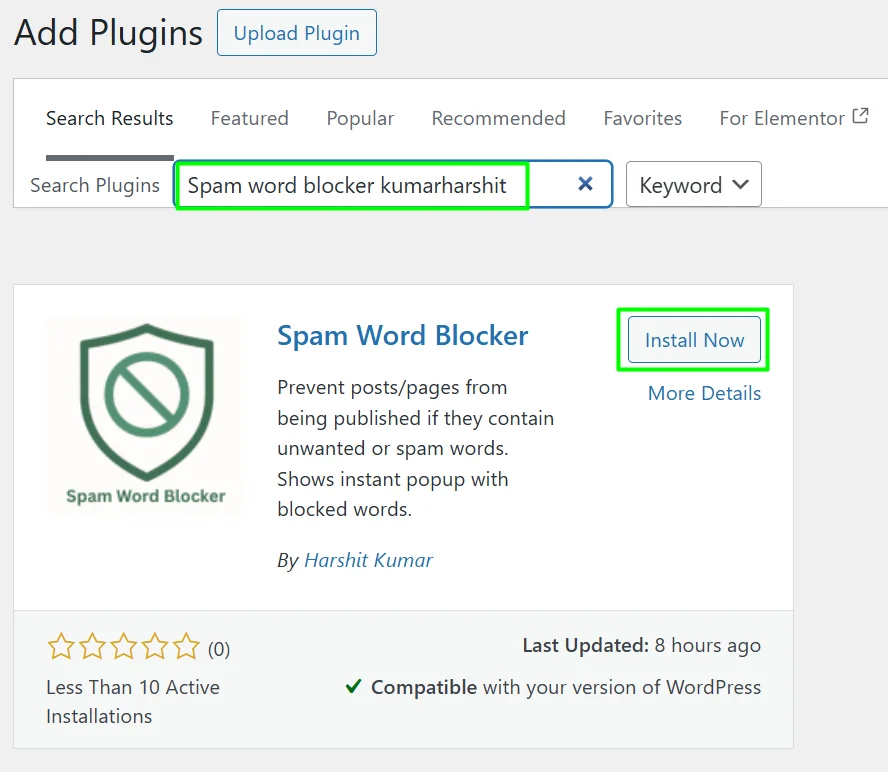Open the Popular plugins tab

point(360,118)
